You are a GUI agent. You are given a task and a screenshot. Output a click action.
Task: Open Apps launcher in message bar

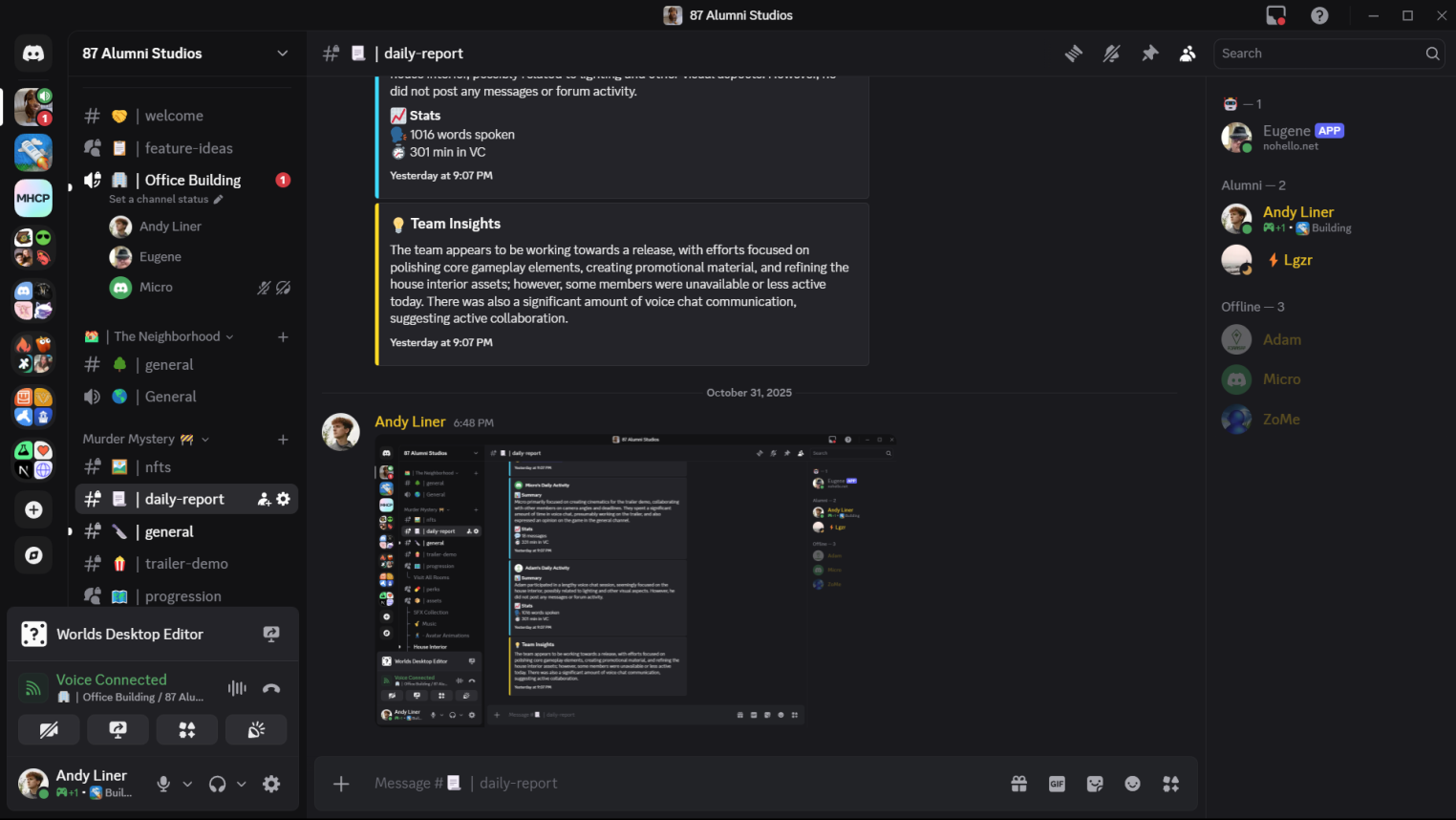(1170, 784)
